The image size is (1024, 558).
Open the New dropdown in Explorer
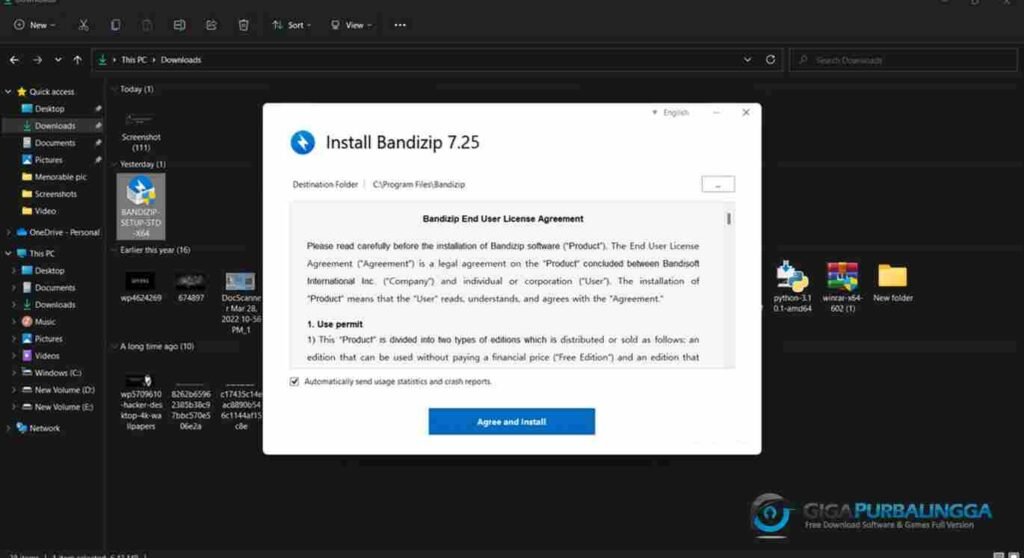tap(35, 25)
